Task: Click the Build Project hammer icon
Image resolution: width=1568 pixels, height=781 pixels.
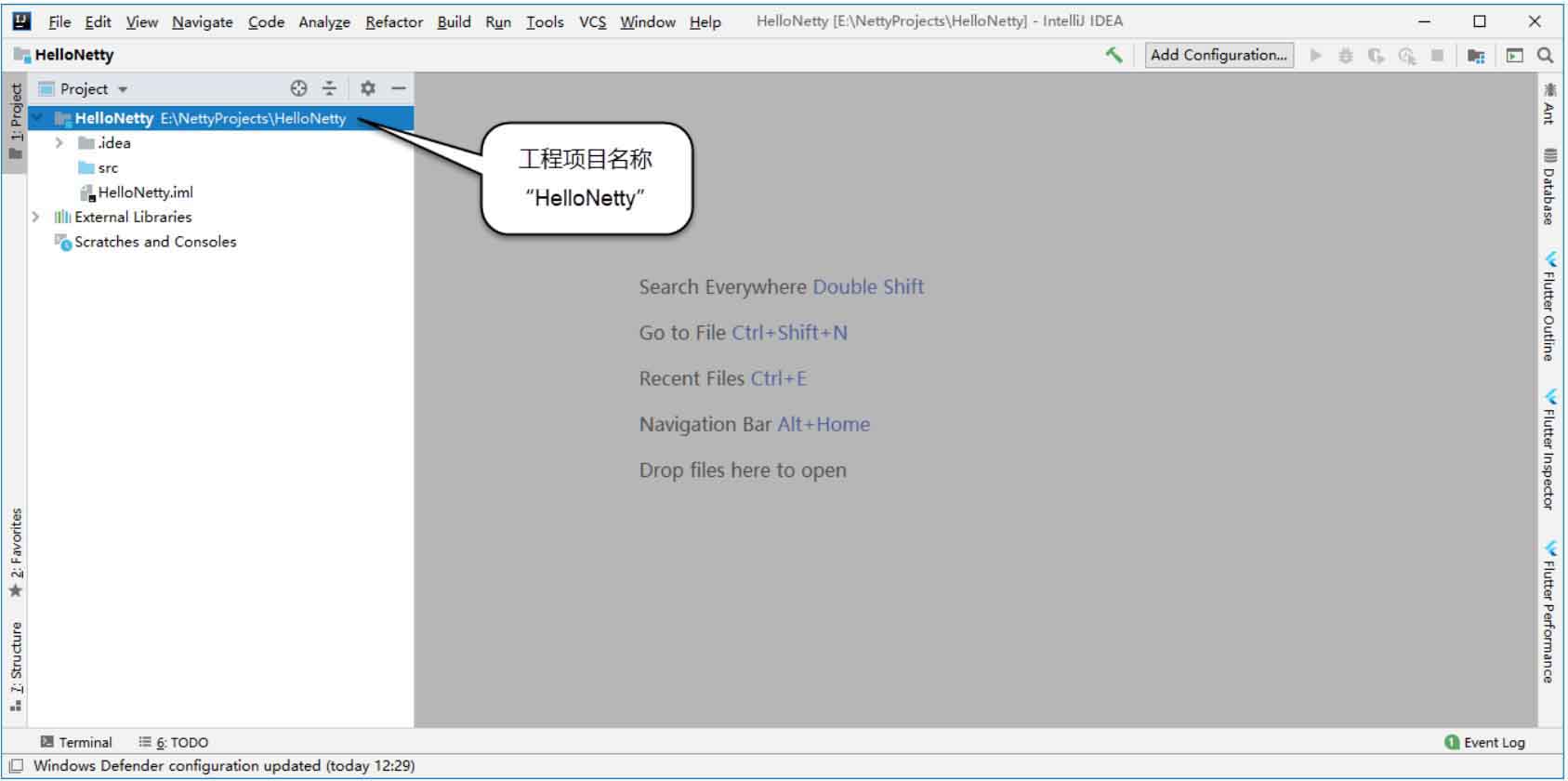Action: point(1113,56)
